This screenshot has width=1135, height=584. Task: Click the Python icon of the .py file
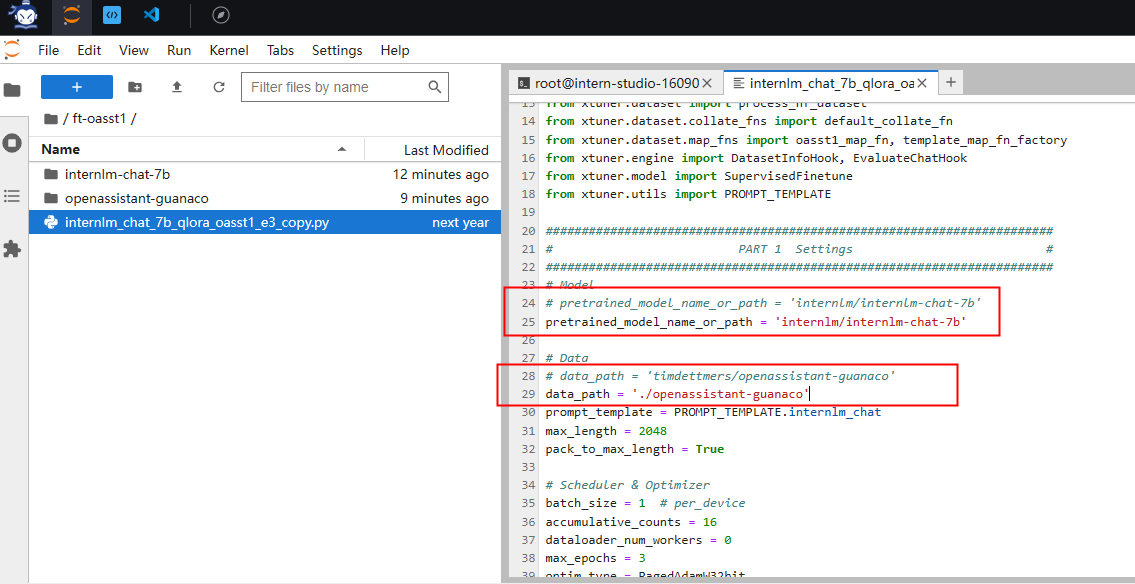pos(51,223)
